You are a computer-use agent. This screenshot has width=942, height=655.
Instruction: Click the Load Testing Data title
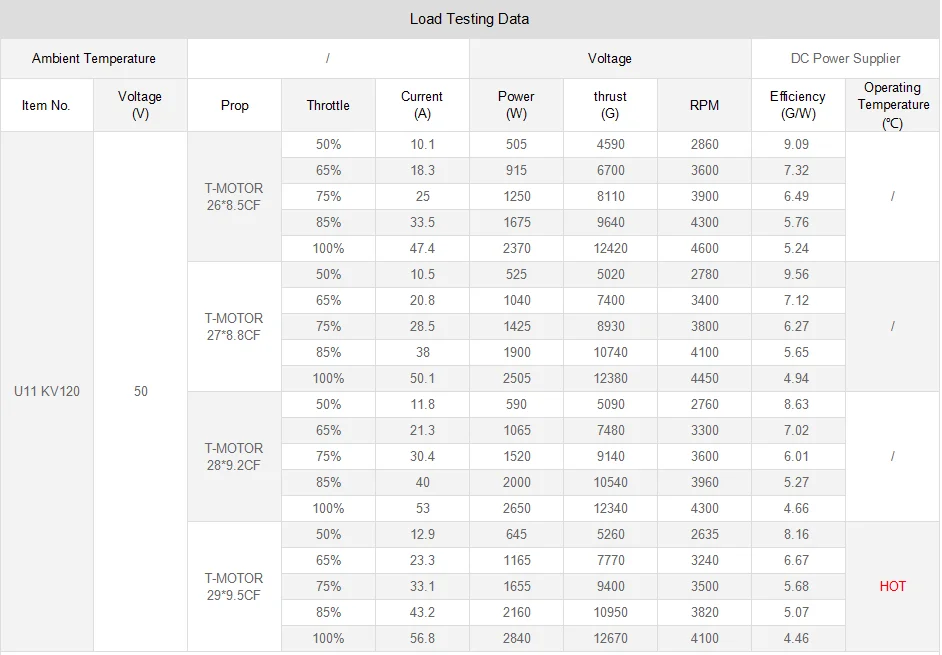pyautogui.click(x=470, y=19)
